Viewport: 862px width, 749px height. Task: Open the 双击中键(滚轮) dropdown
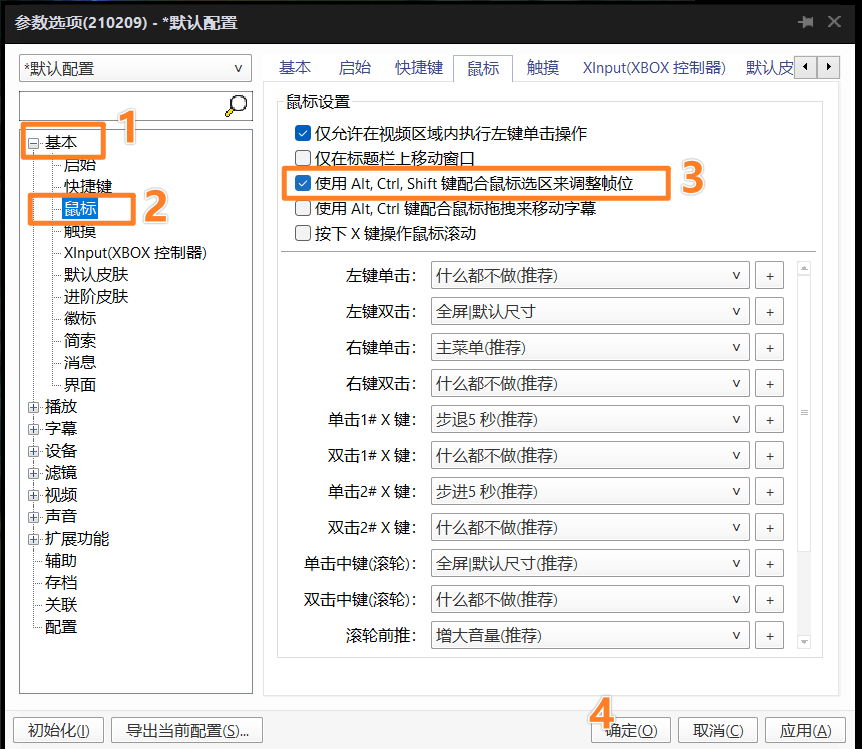coord(590,600)
